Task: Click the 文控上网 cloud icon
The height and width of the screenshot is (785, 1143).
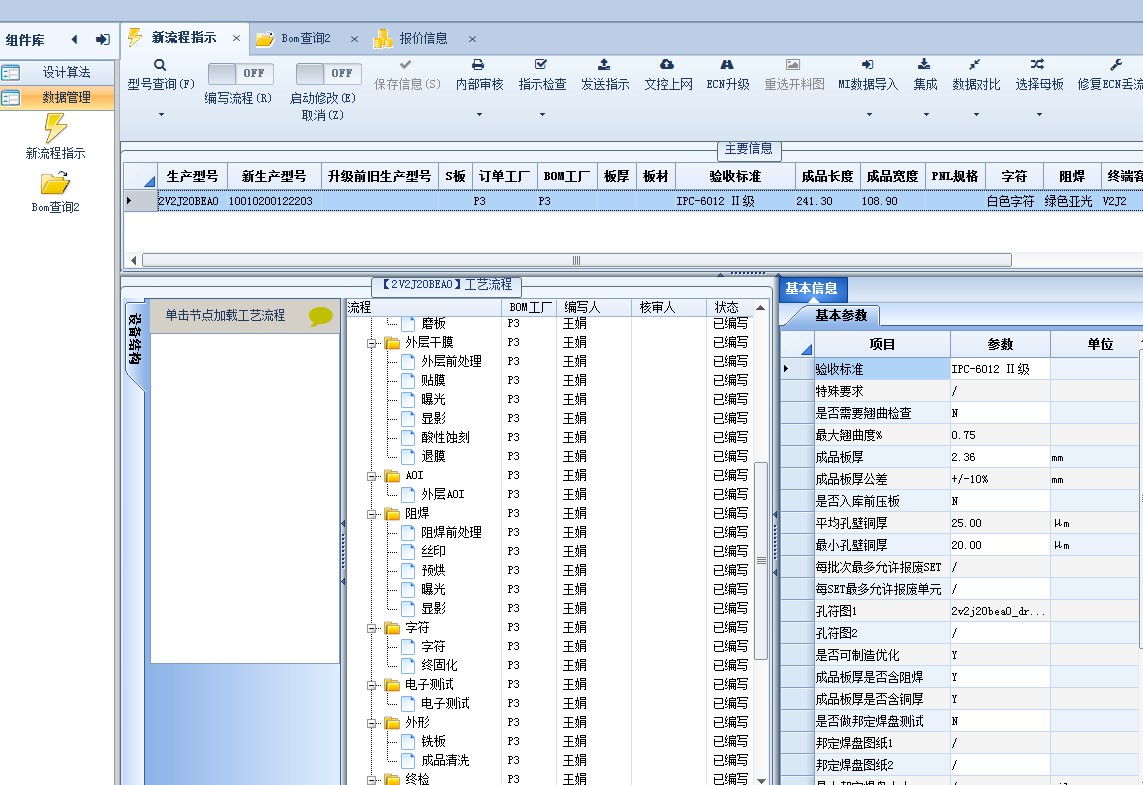Action: 667,65
